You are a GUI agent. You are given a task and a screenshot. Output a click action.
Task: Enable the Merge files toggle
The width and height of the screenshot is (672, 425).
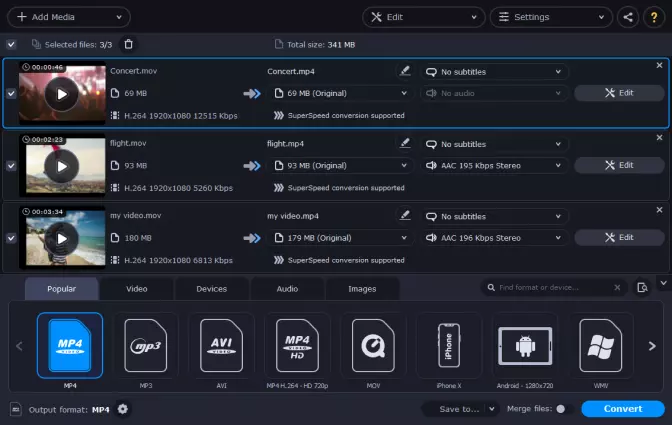pyautogui.click(x=560, y=409)
